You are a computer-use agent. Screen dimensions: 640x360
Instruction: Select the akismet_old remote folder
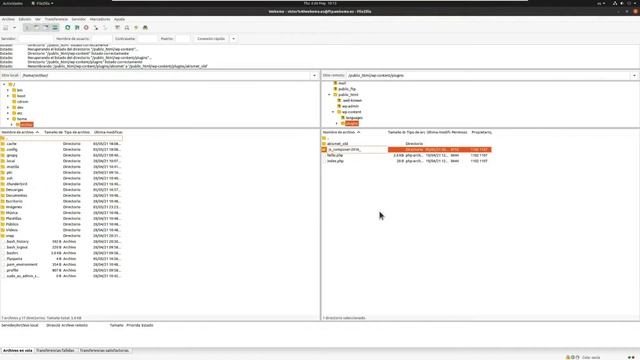[x=338, y=144]
